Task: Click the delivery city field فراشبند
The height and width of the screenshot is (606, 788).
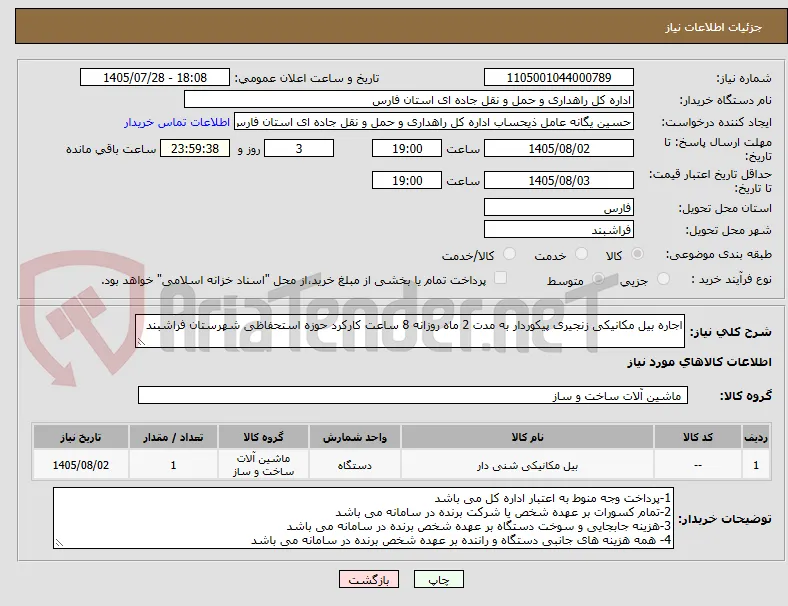Action: click(x=559, y=230)
